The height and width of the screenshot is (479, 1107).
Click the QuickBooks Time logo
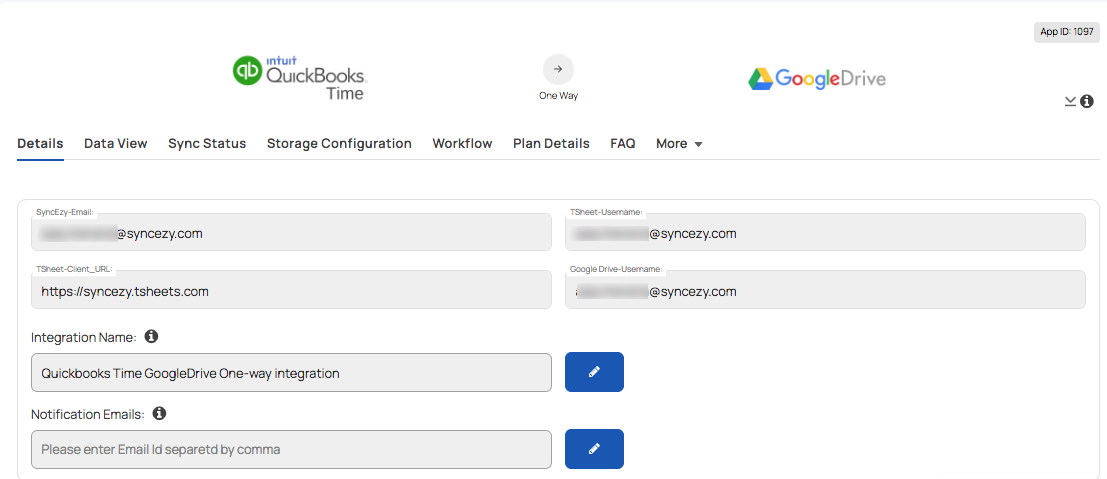[300, 78]
